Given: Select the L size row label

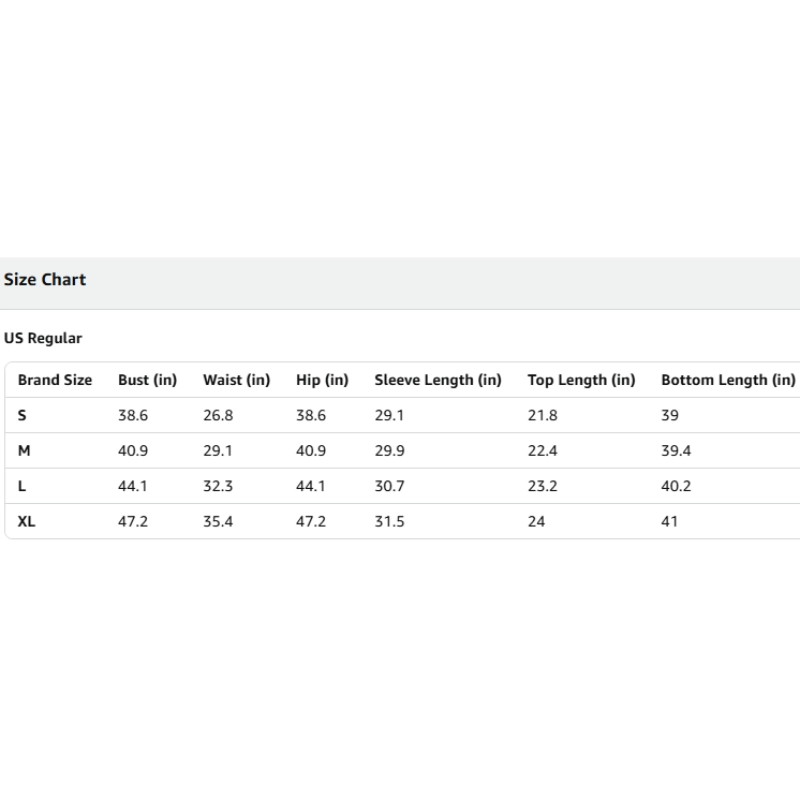Looking at the screenshot, I should [22, 486].
